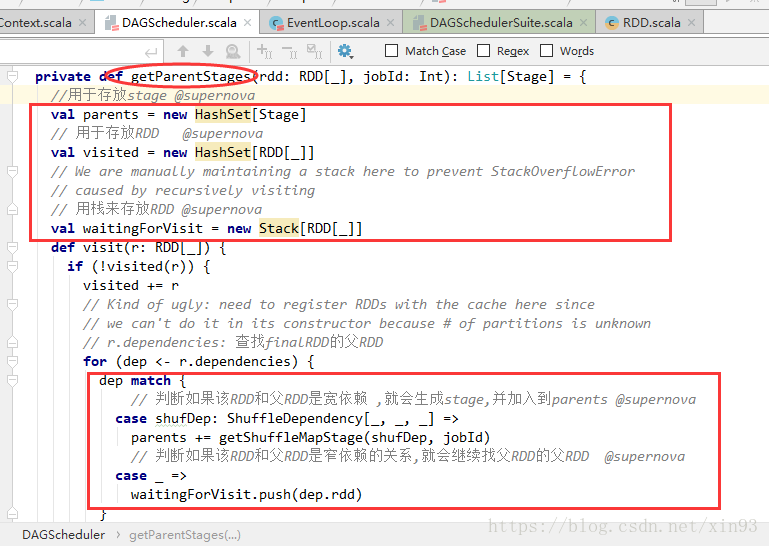Open search filter gear settings

pyautogui.click(x=345, y=51)
